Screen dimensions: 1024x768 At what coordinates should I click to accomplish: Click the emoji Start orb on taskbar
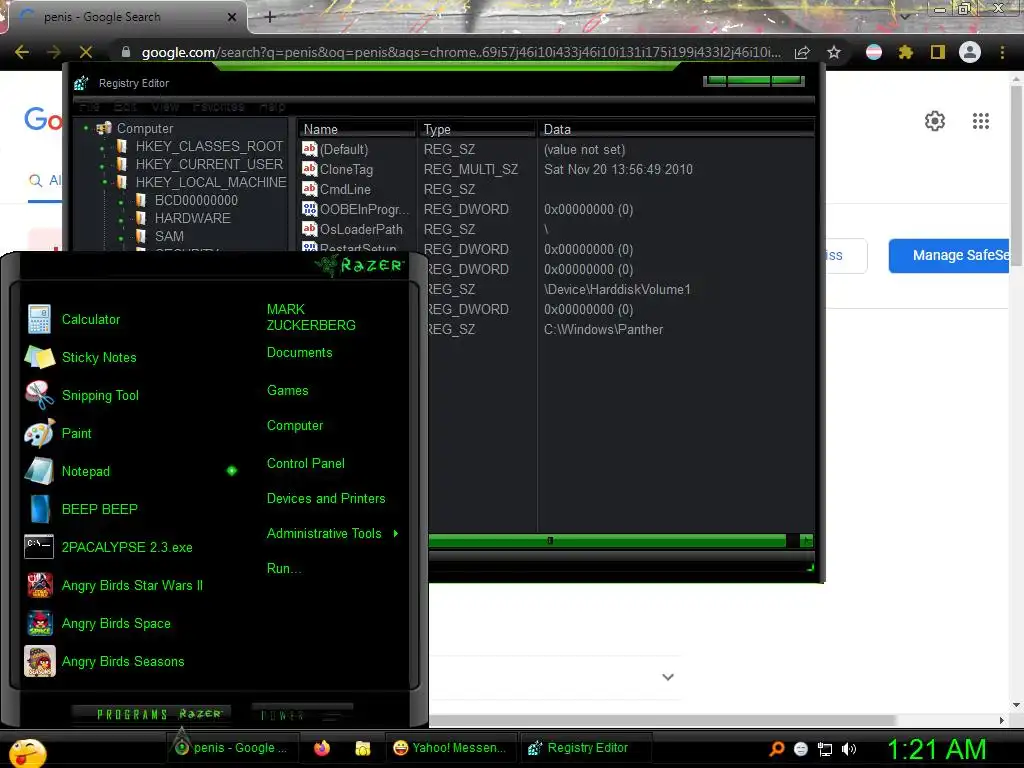(27, 753)
